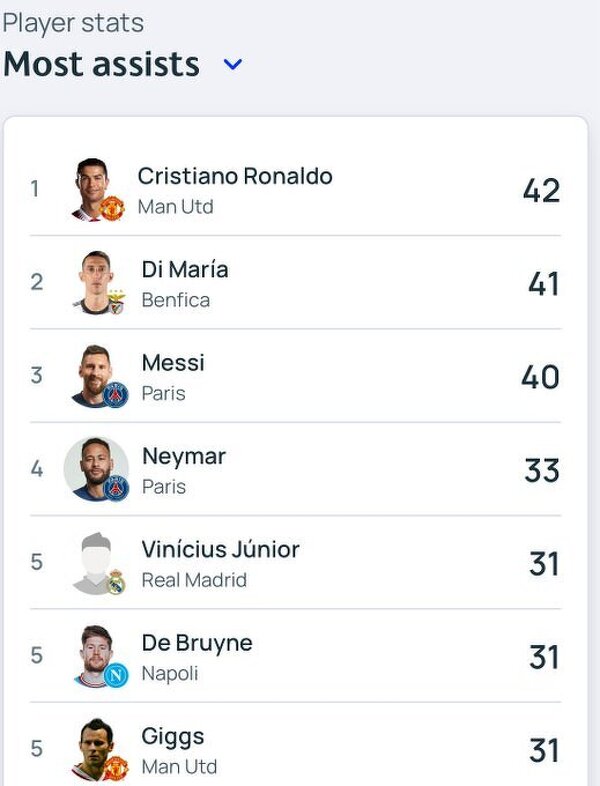Click the Vinícius Júnior name link

pos(220,549)
